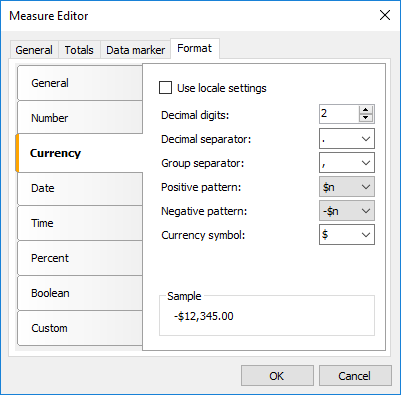Open the Currency symbol dropdown
The width and height of the screenshot is (401, 395).
pyautogui.click(x=347, y=235)
